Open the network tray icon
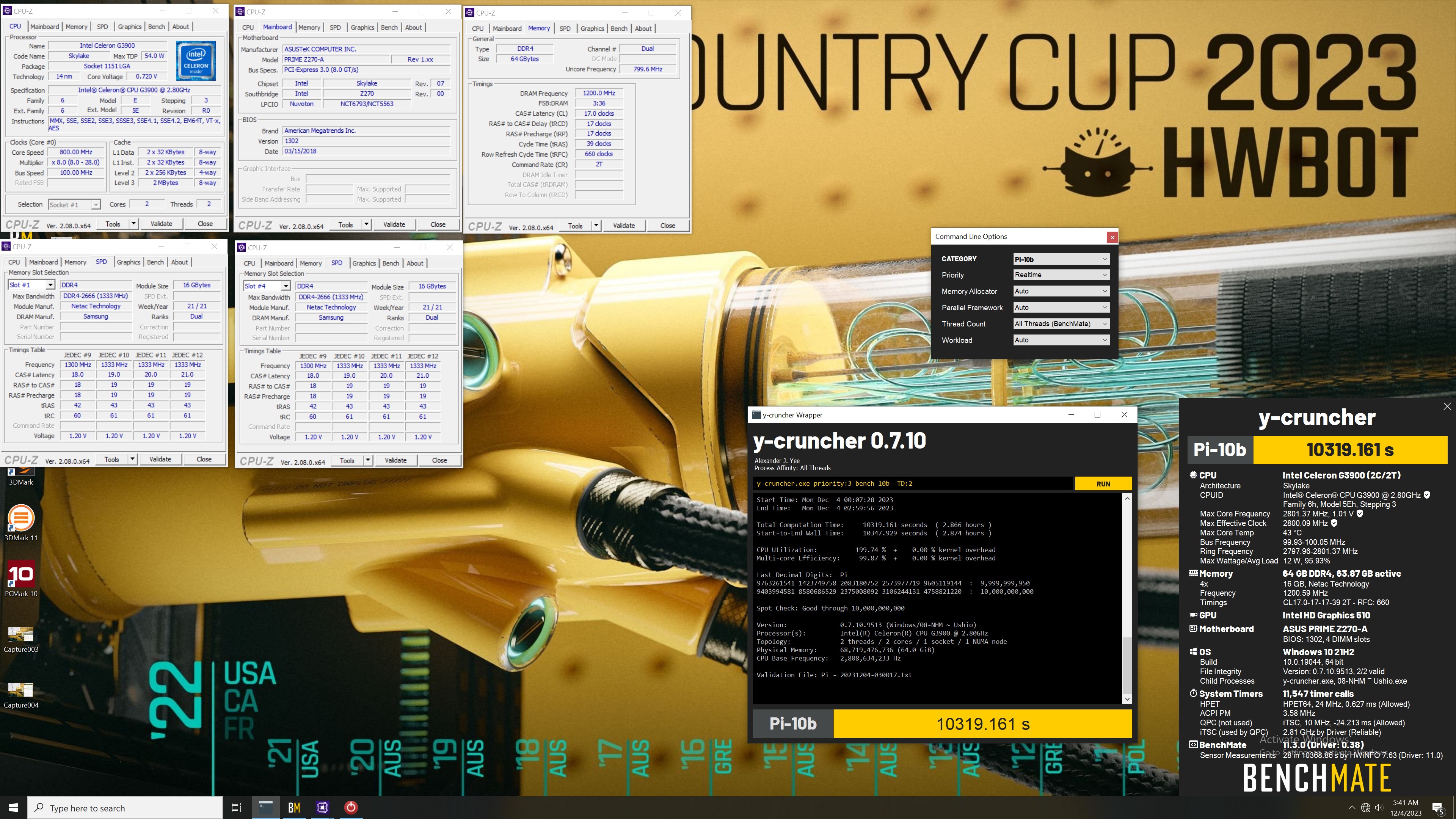 (1365, 808)
